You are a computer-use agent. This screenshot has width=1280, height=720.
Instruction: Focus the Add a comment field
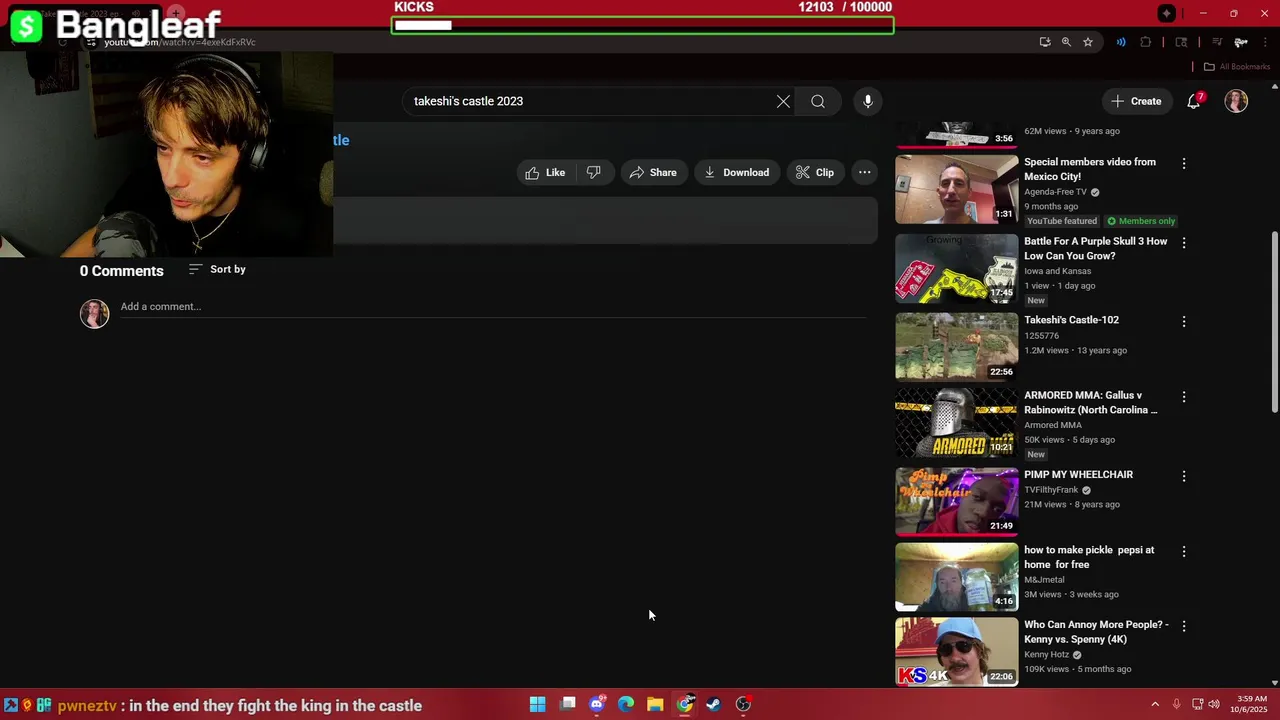493,307
